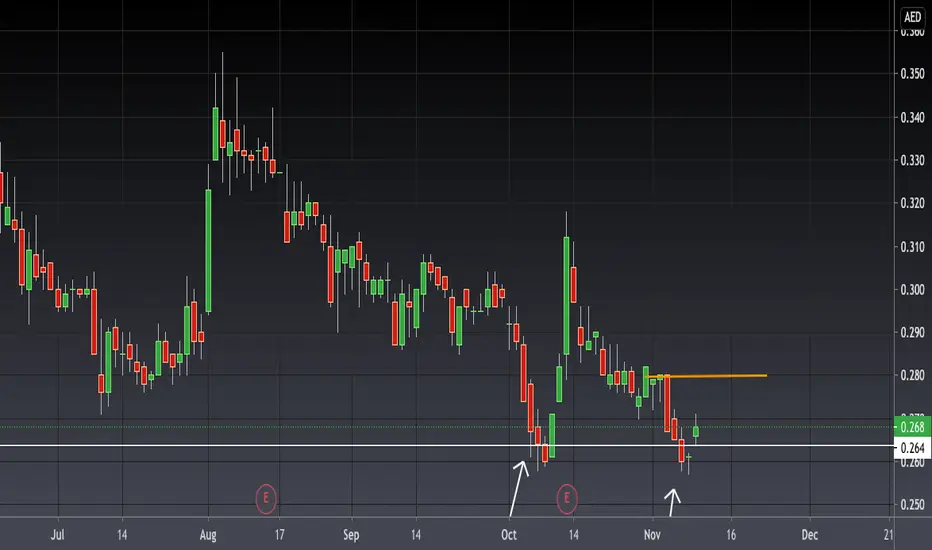
Task: Open the AED currency selector
Action: pyautogui.click(x=912, y=17)
